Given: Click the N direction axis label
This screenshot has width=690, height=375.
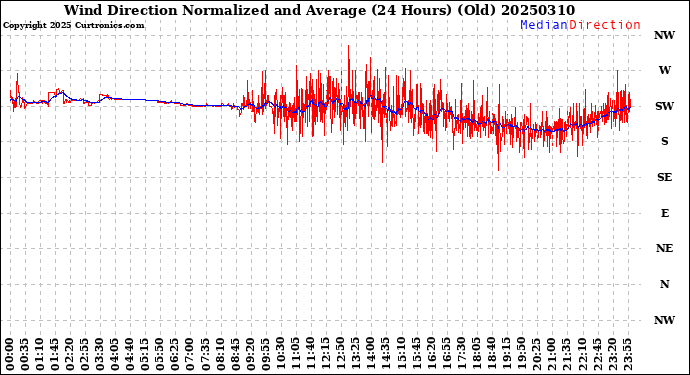Looking at the screenshot, I should [x=664, y=284].
